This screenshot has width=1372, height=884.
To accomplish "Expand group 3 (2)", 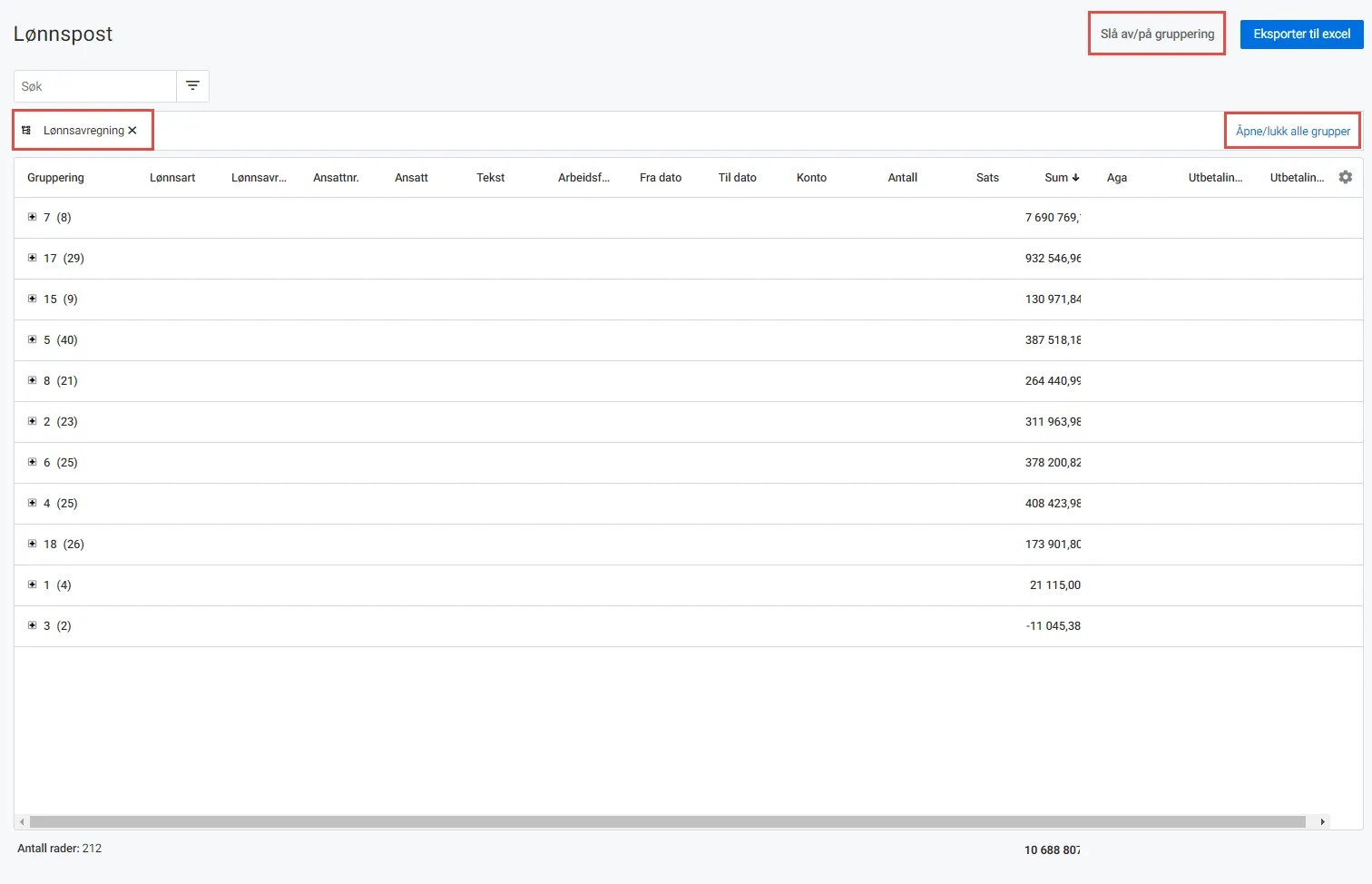I will (x=32, y=625).
